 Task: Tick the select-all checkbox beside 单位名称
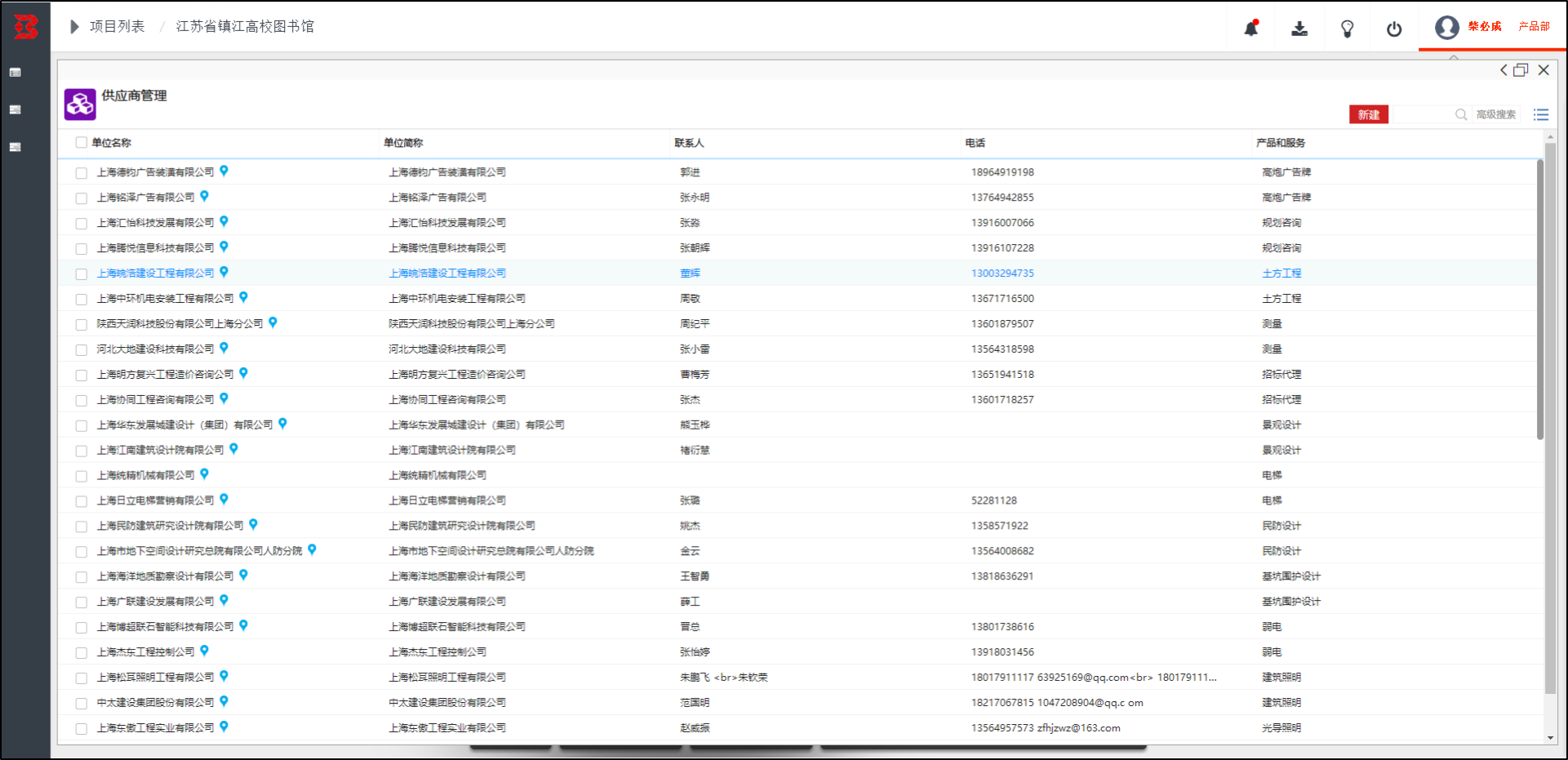tap(81, 142)
